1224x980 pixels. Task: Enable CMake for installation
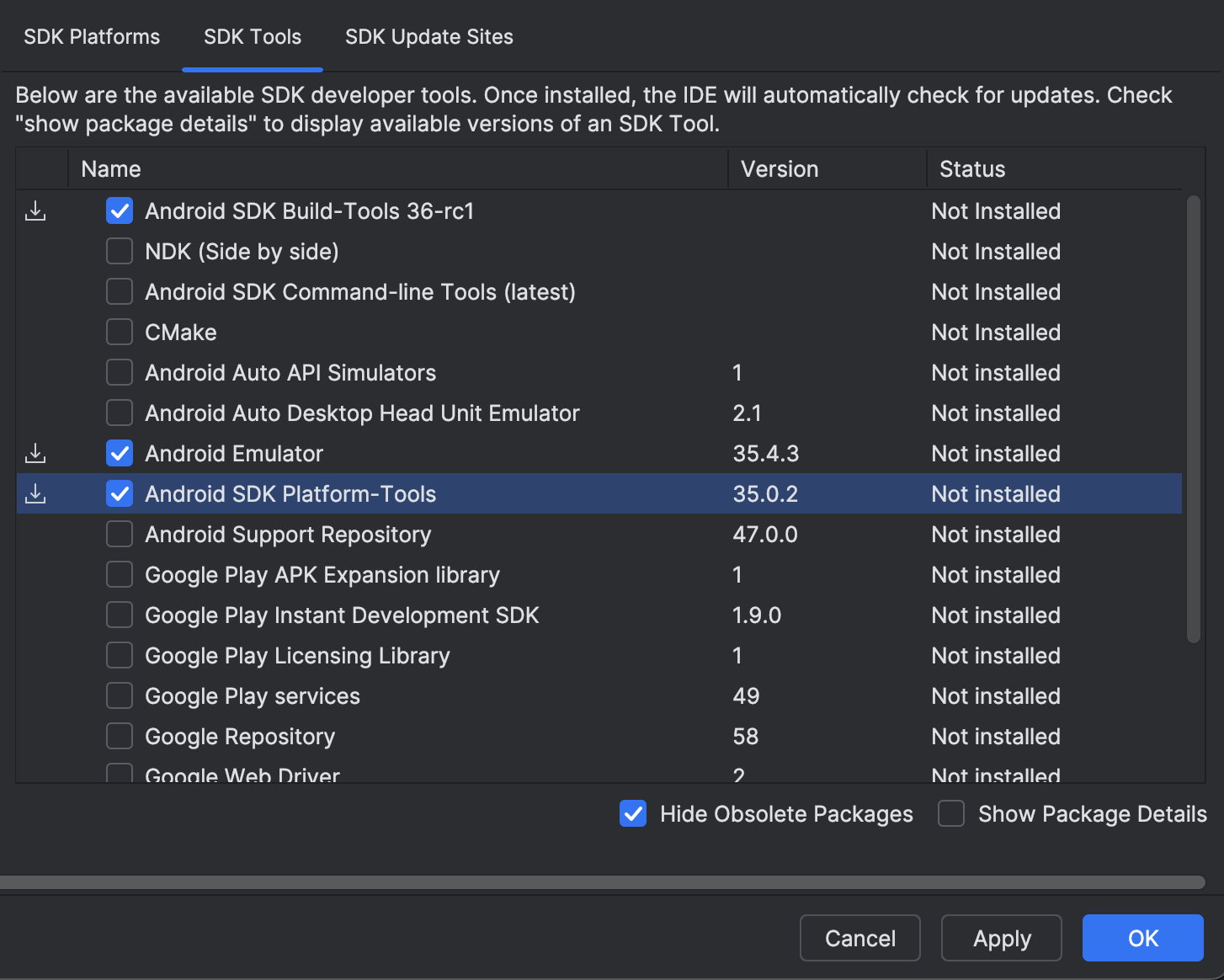119,332
